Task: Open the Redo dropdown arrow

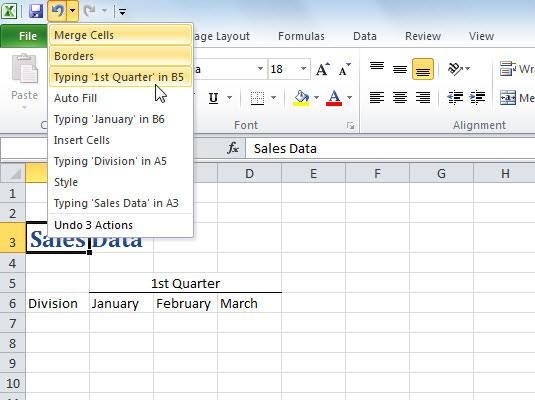Action: point(104,11)
